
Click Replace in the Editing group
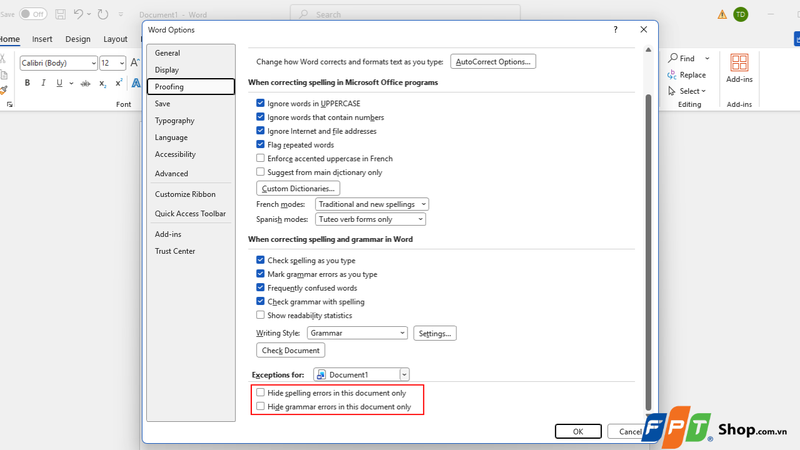click(687, 74)
